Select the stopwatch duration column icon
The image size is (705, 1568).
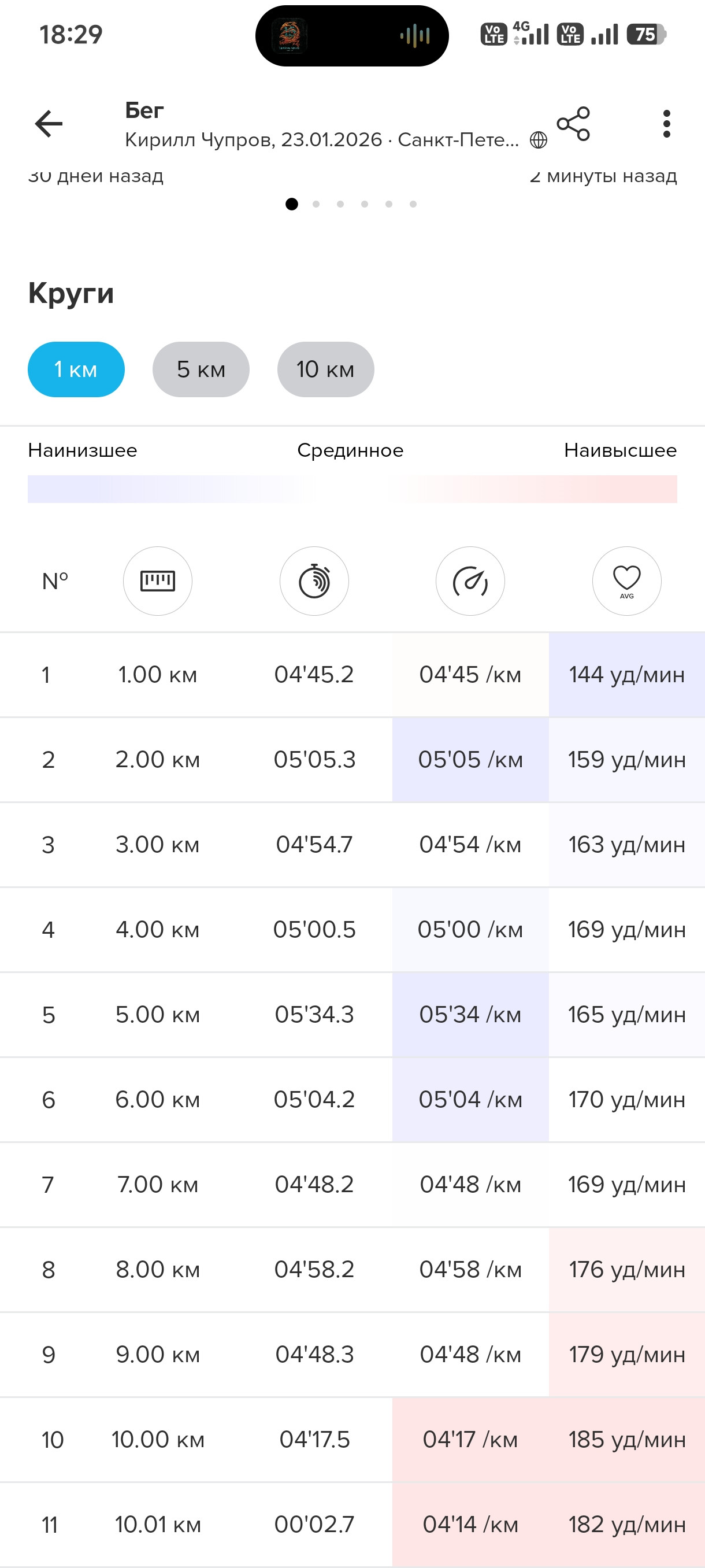tap(314, 580)
